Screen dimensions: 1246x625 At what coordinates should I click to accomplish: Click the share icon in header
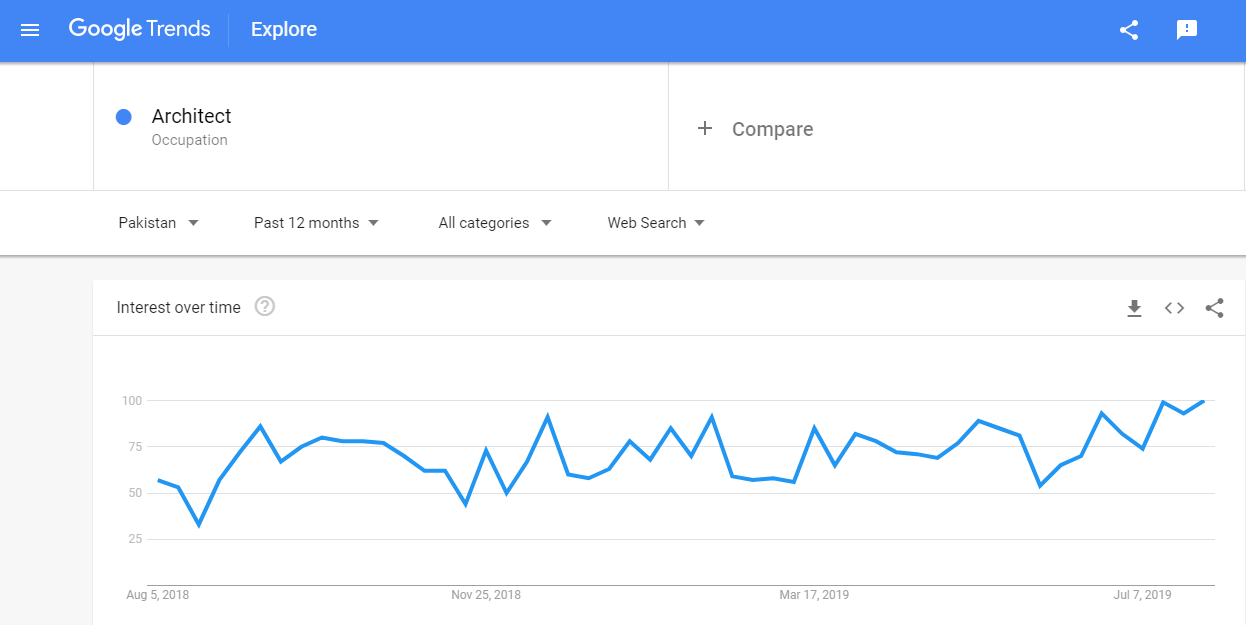[1129, 30]
